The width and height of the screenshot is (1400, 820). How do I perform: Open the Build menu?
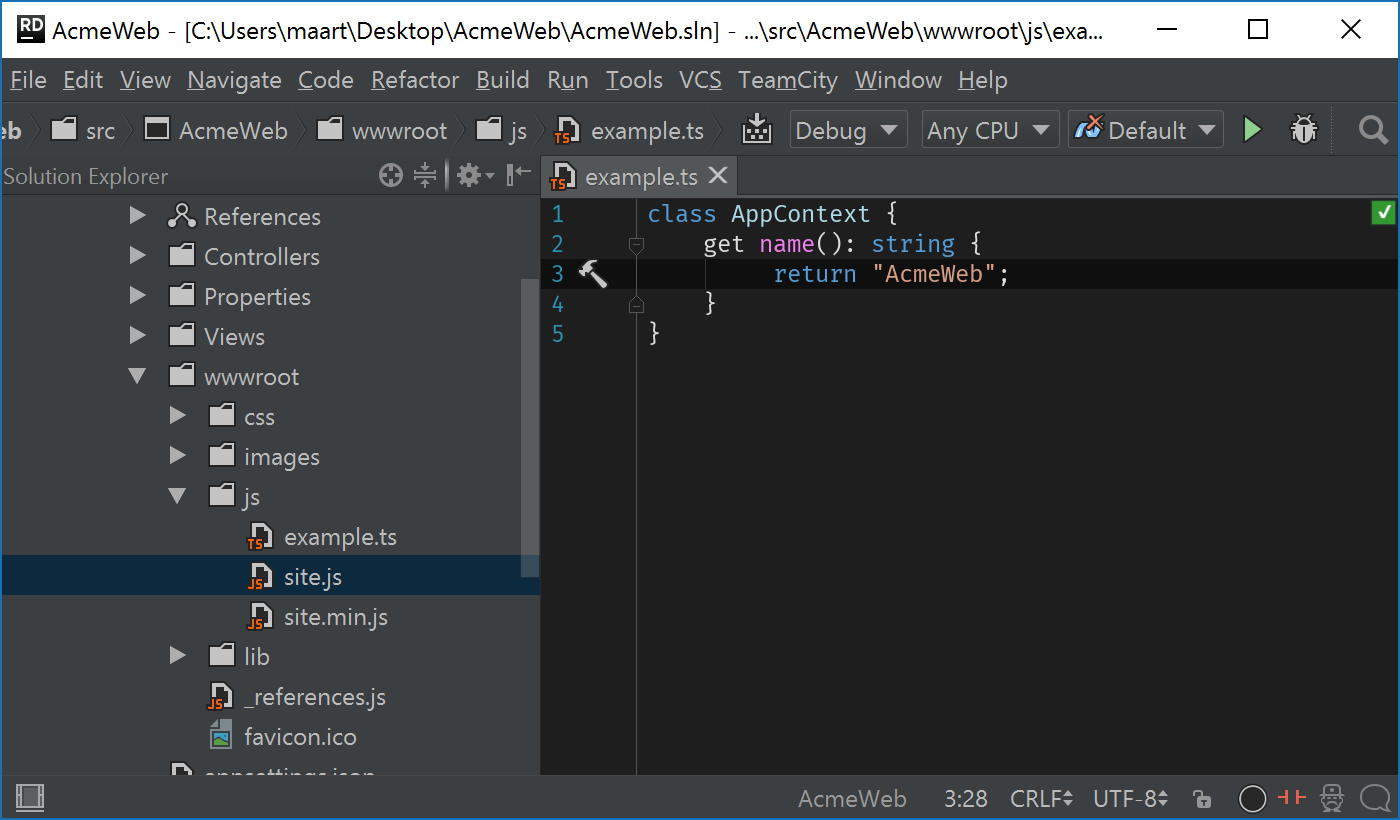(x=503, y=80)
